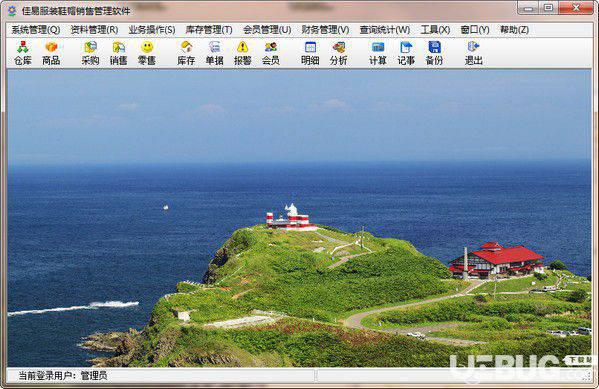
Task: Open the 记事 notes toolbar icon
Action: click(x=406, y=53)
